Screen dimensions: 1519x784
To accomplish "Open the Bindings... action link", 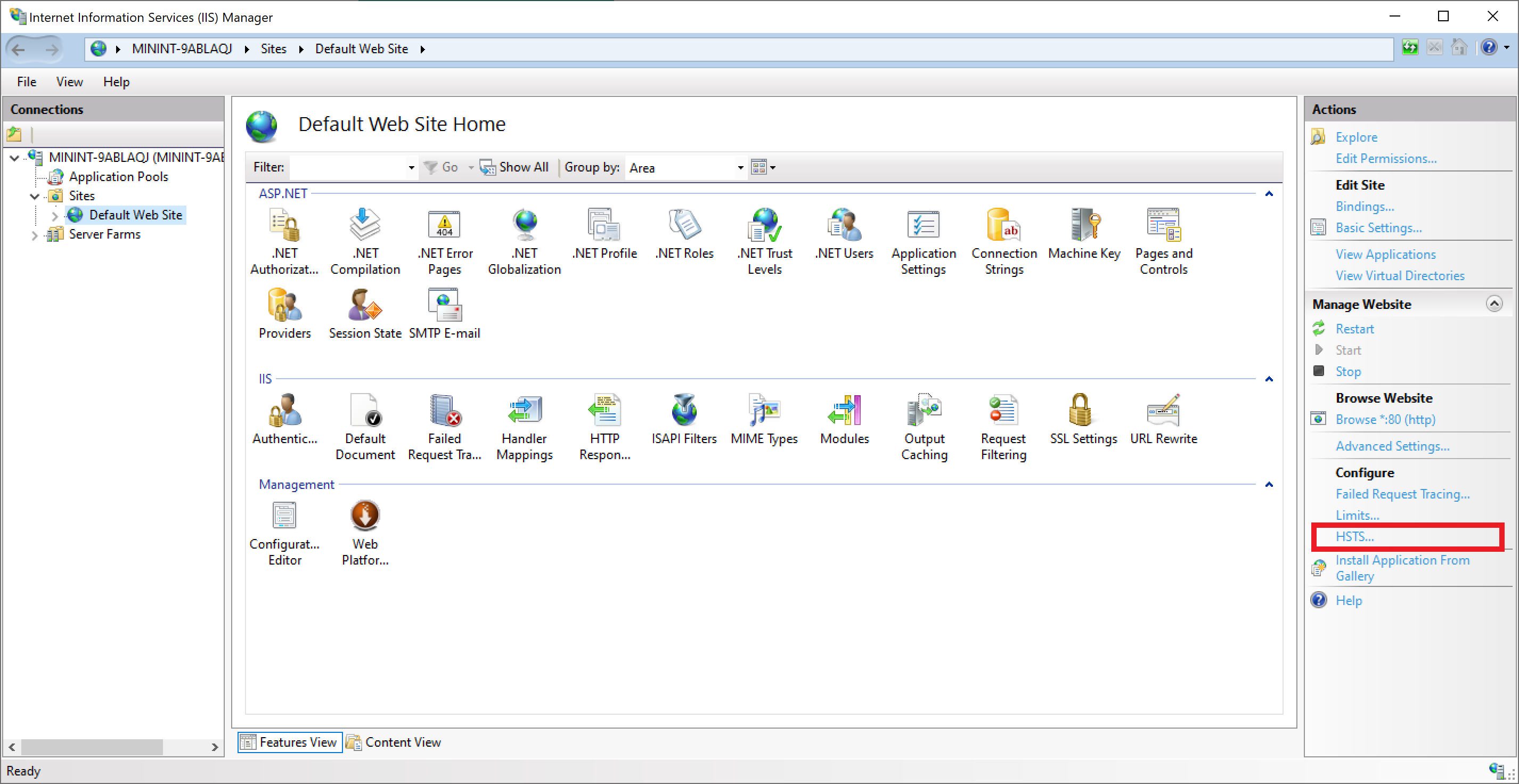I will (1364, 206).
